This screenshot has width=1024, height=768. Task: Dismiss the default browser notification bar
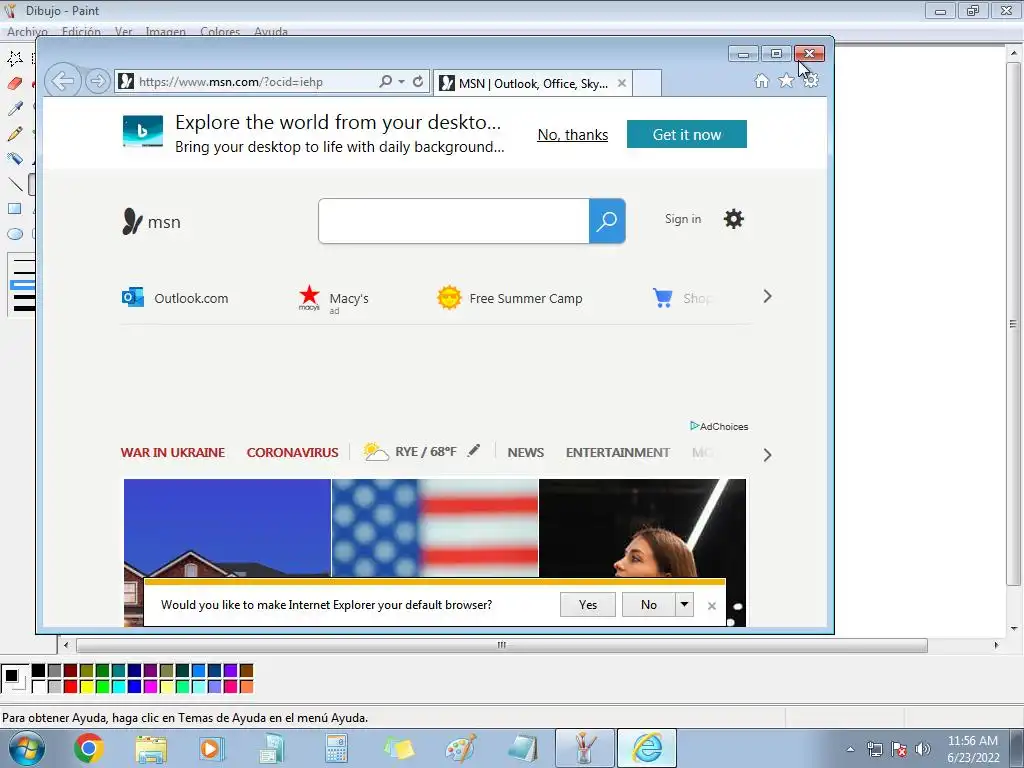712,606
